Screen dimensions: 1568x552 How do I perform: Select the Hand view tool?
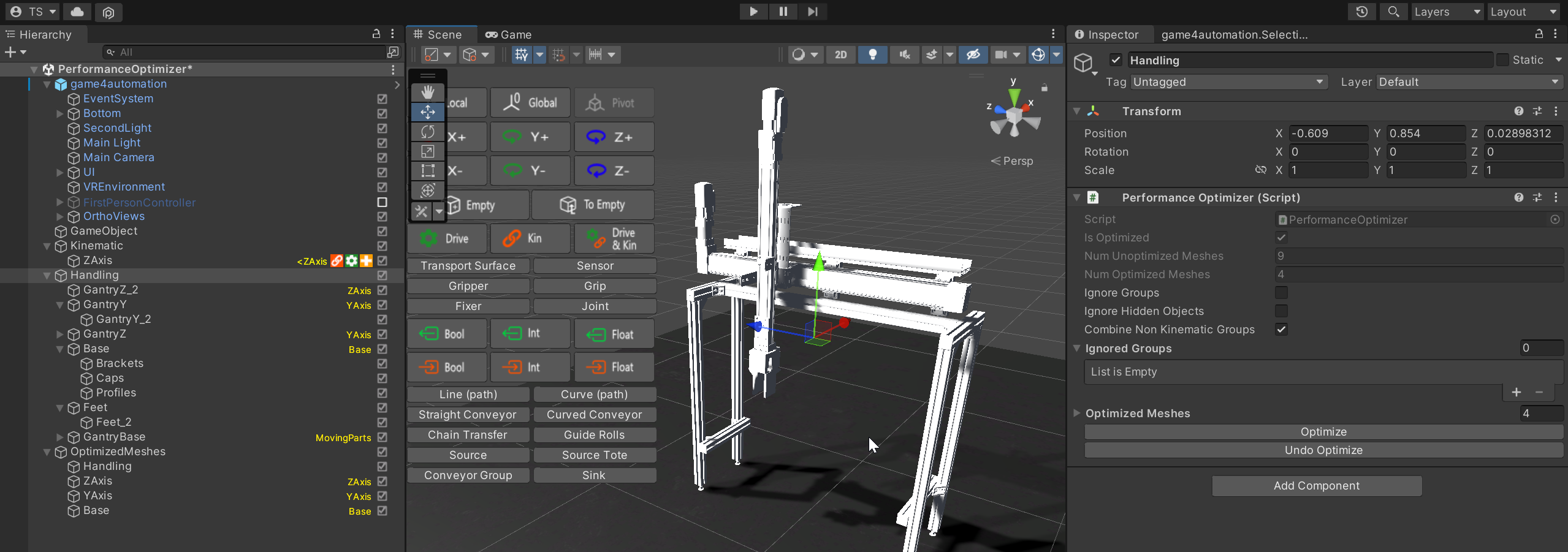pyautogui.click(x=427, y=92)
